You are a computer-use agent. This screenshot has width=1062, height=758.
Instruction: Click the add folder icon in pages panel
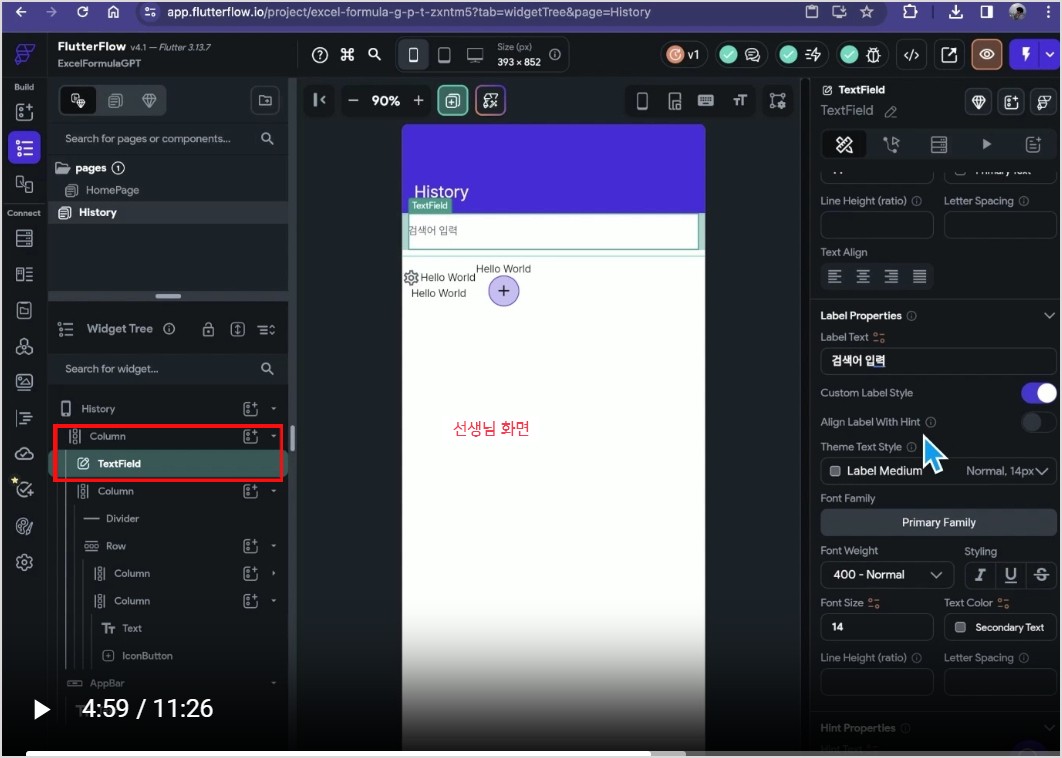tap(266, 101)
